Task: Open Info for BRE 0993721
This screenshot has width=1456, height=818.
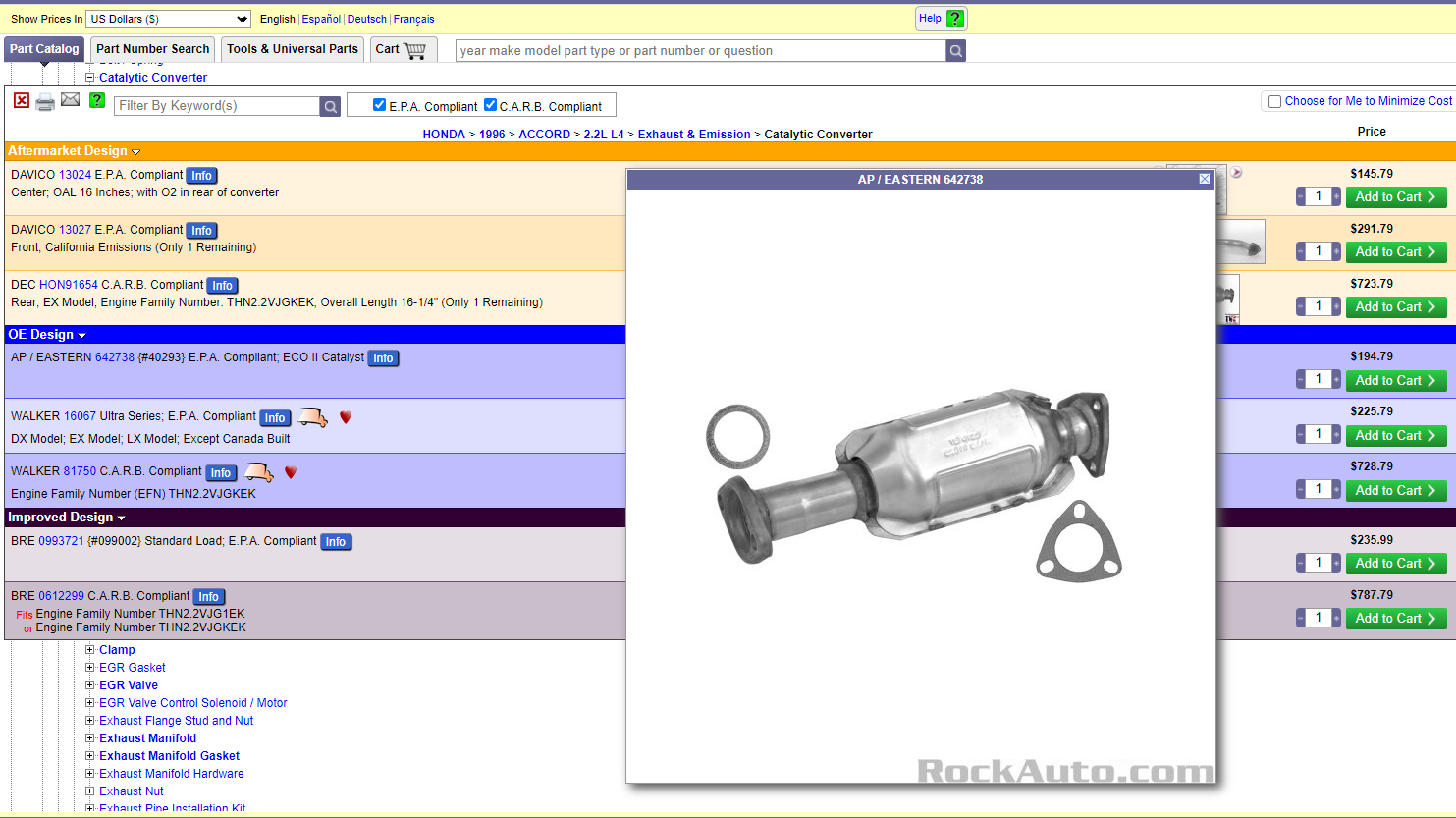Action: (336, 542)
